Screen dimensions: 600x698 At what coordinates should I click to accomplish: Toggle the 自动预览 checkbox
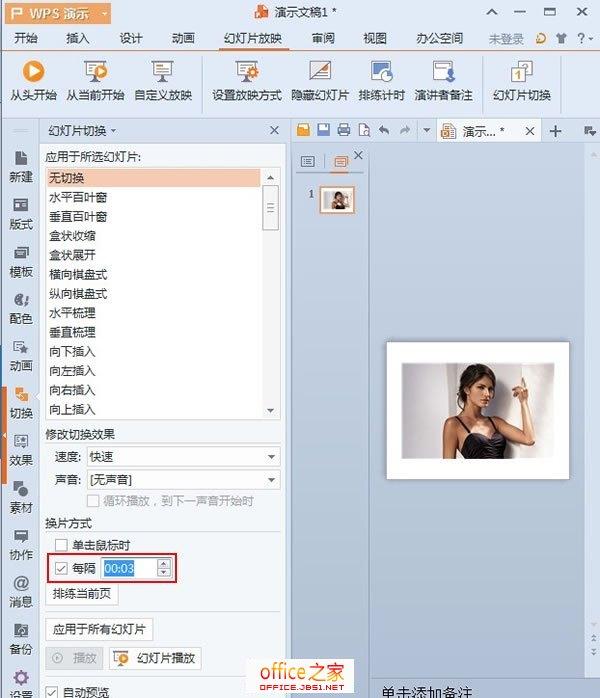53,691
